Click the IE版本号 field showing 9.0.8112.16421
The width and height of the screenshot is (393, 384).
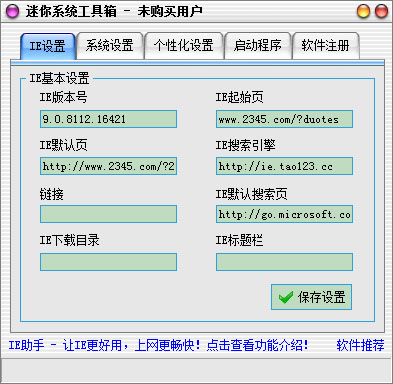pyautogui.click(x=108, y=119)
